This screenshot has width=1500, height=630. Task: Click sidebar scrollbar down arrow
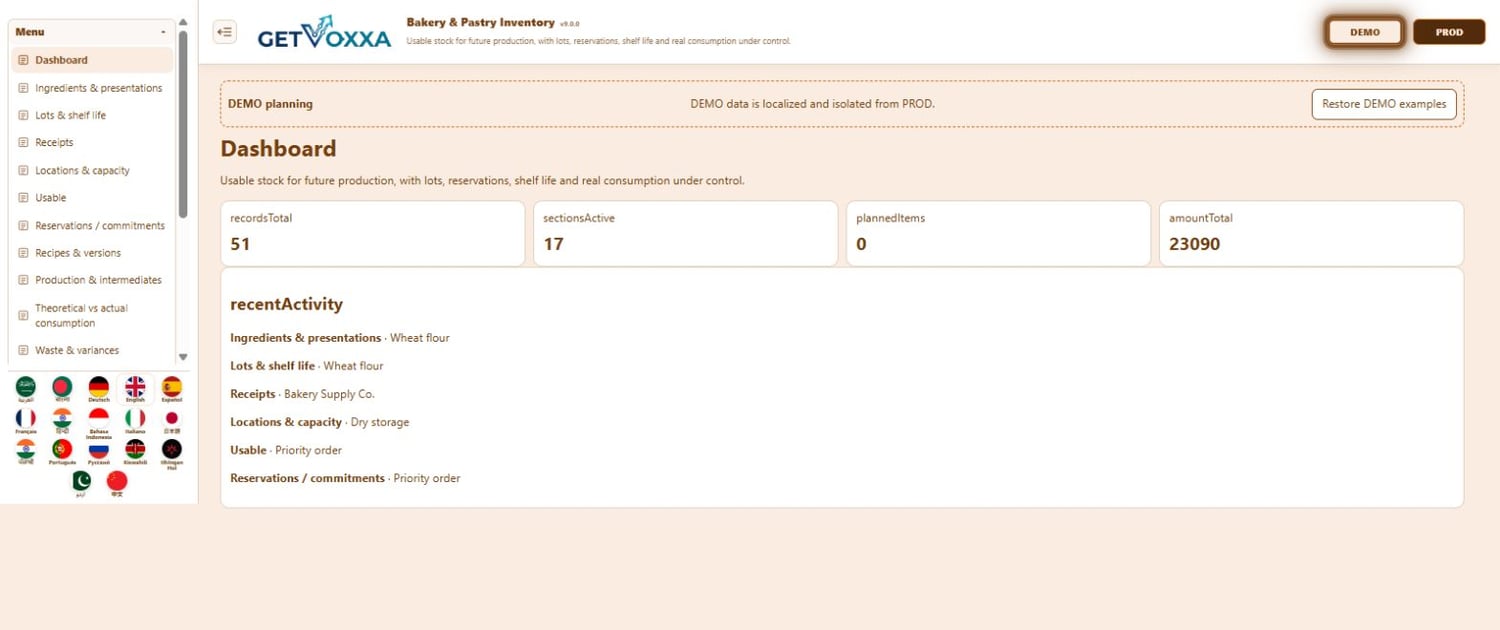[x=183, y=357]
